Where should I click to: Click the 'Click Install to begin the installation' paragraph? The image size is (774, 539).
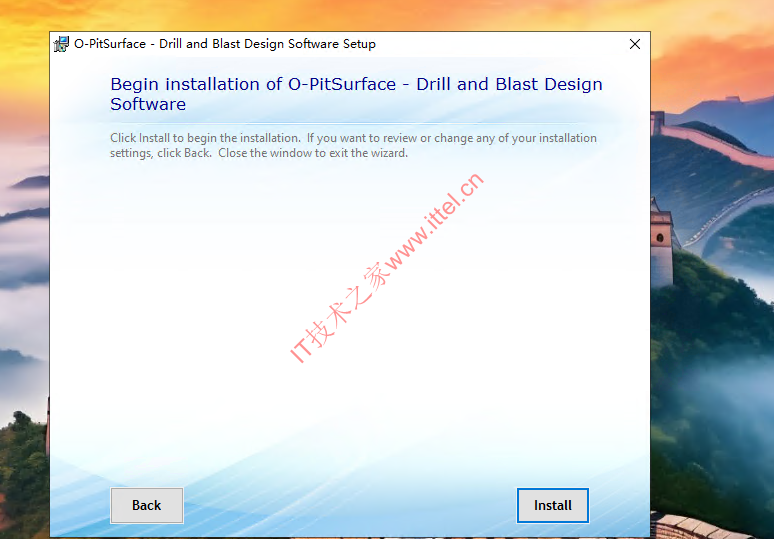click(353, 145)
